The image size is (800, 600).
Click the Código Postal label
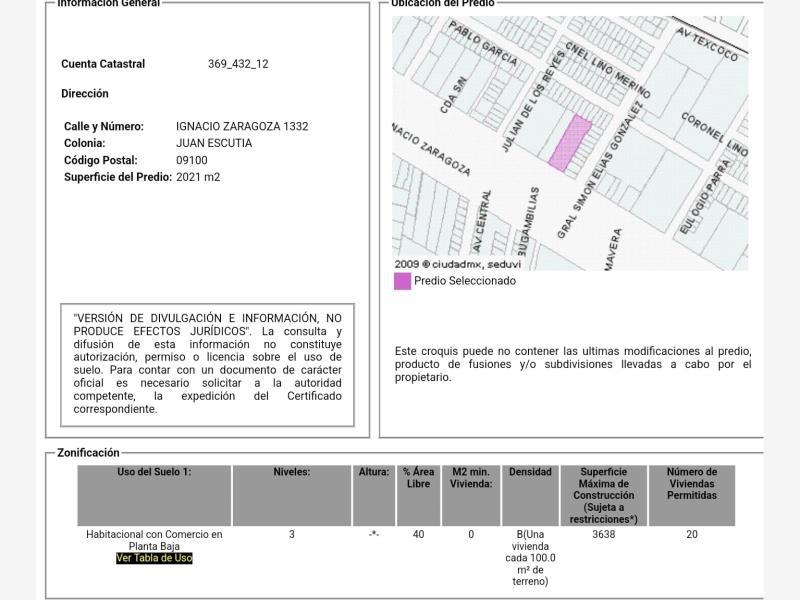pyautogui.click(x=101, y=160)
